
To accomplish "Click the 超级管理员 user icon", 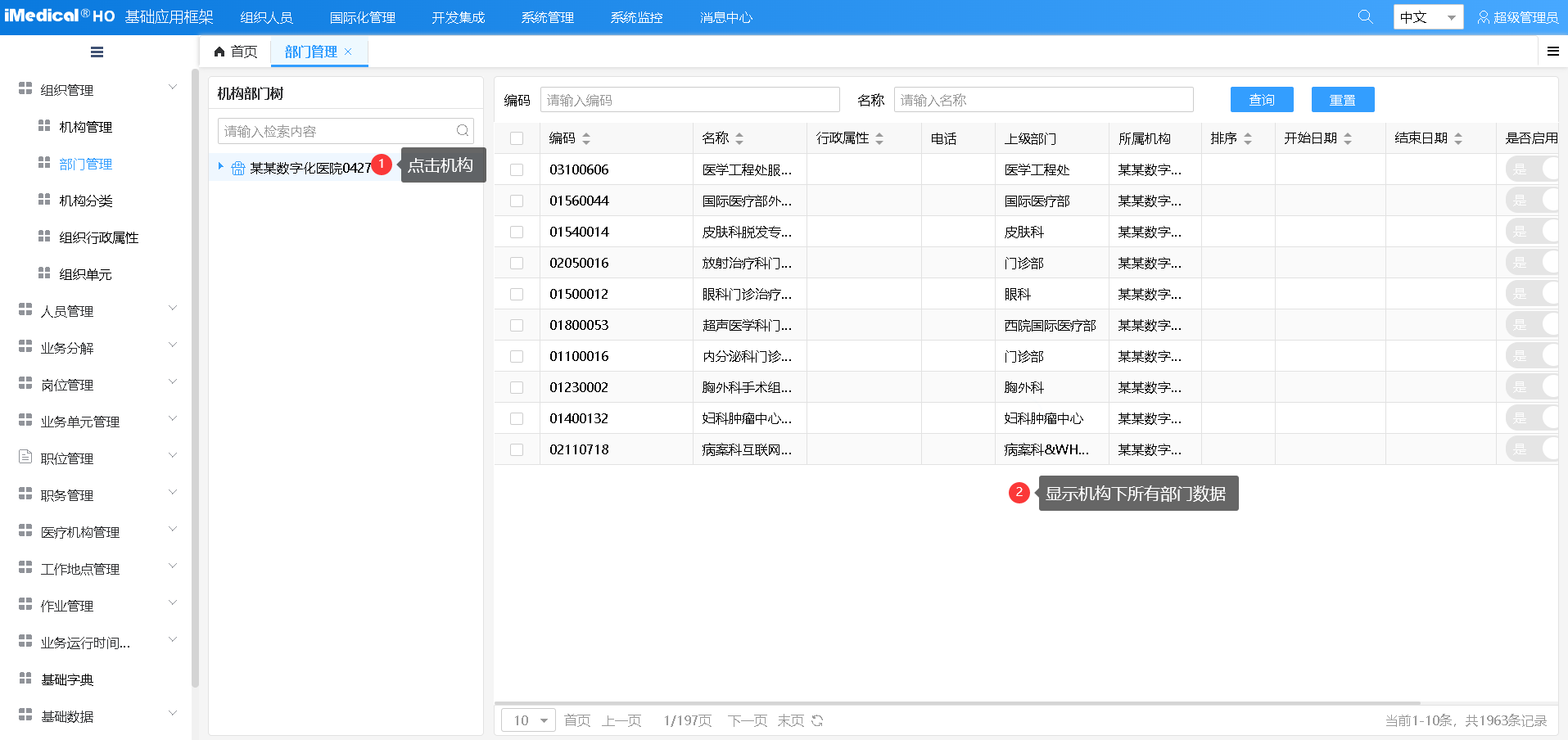I will [1483, 17].
